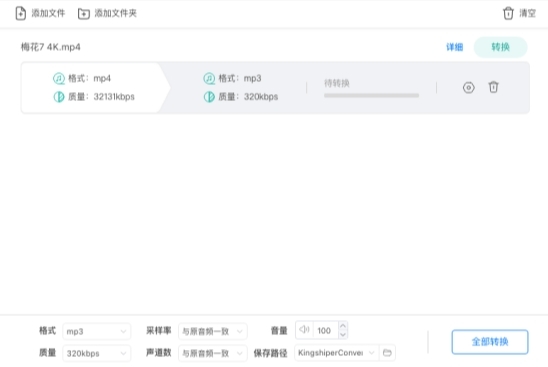The height and width of the screenshot is (367, 548).
Task: Click the 添加文件夹 label
Action: pyautogui.click(x=115, y=13)
